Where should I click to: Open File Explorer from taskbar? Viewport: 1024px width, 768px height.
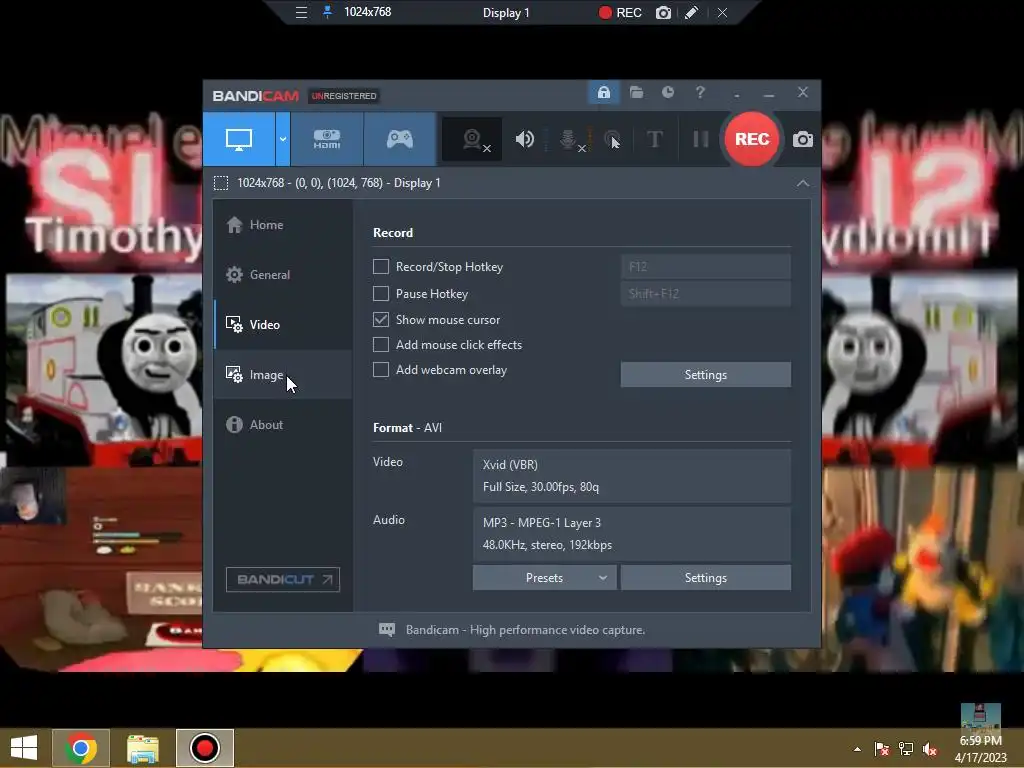pyautogui.click(x=142, y=748)
